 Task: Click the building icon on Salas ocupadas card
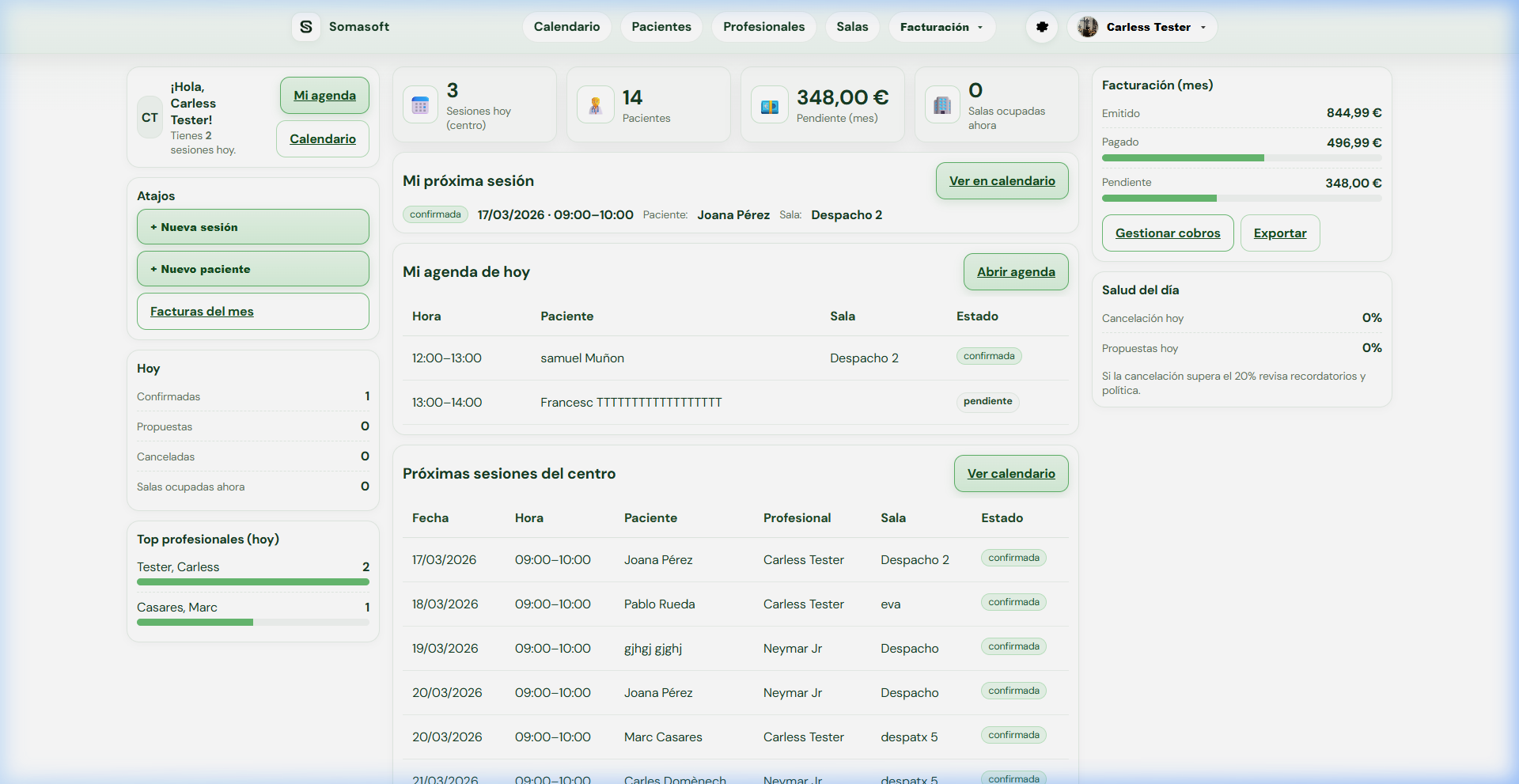(x=941, y=104)
